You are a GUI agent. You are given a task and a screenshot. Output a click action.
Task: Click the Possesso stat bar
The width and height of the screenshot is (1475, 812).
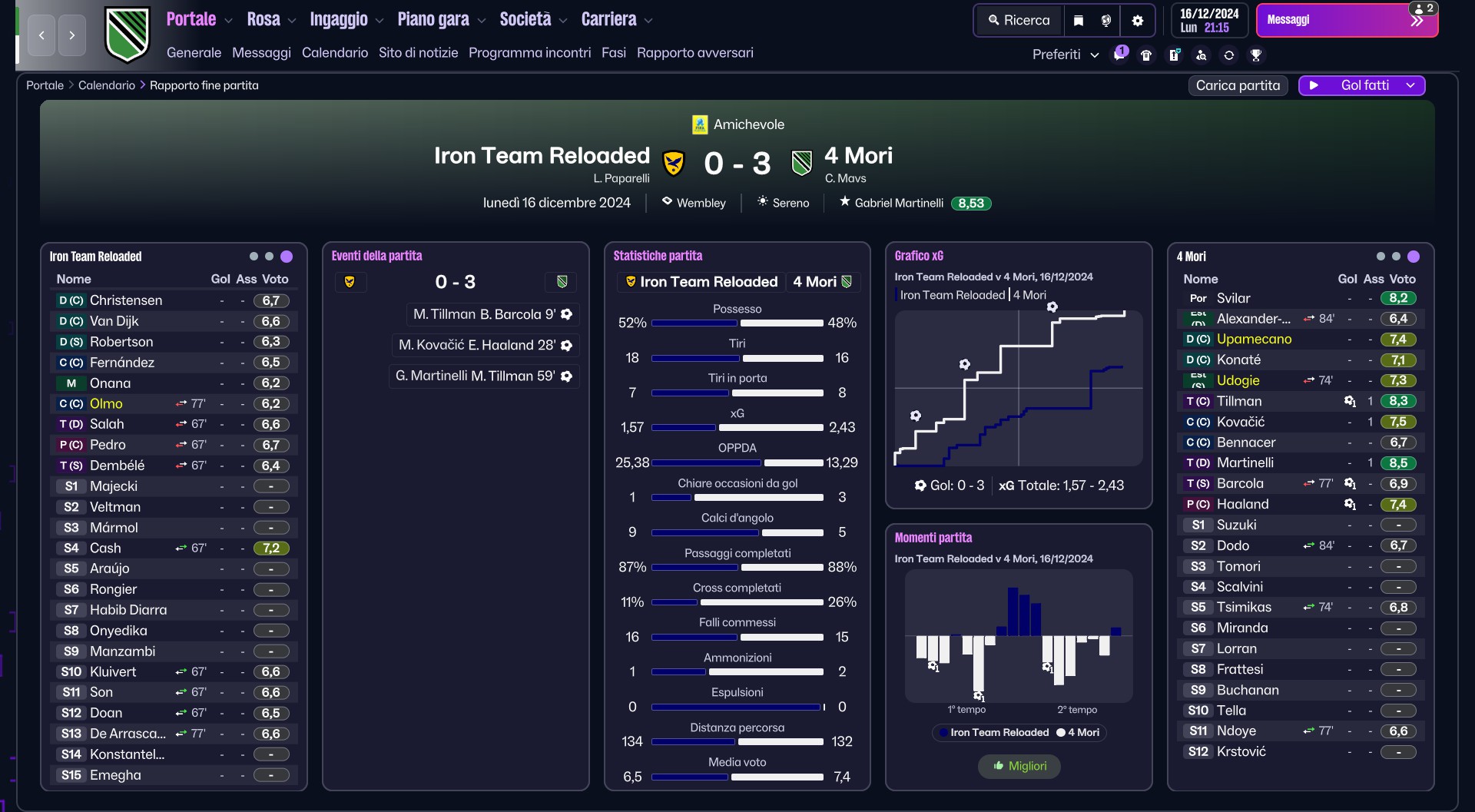pos(737,323)
